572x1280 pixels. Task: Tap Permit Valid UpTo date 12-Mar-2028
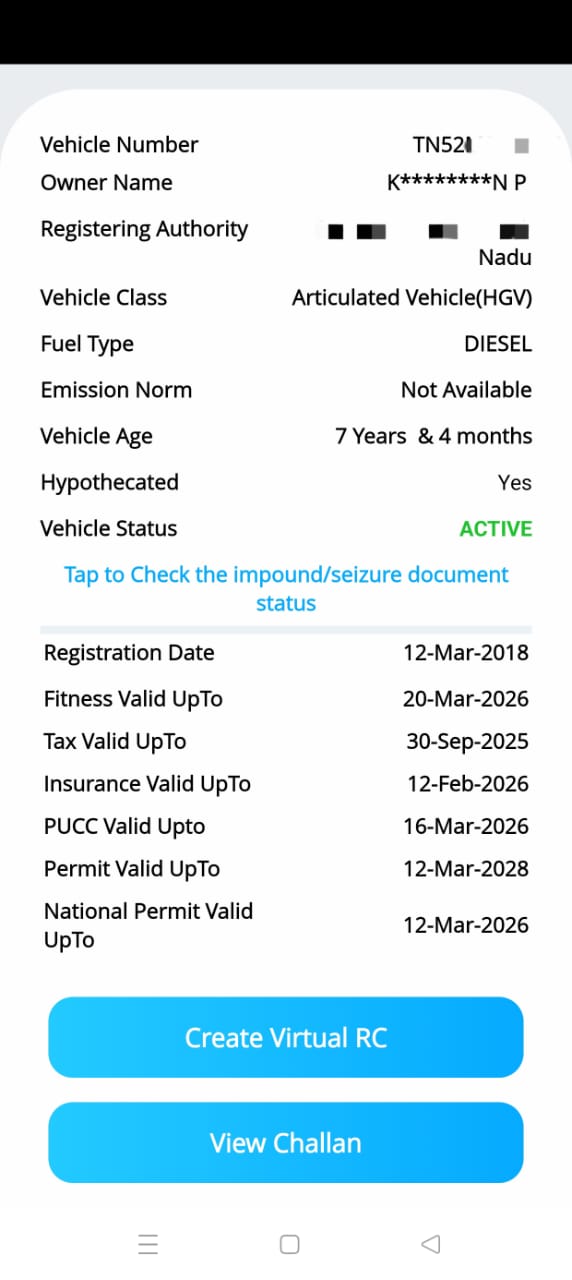[x=466, y=869]
